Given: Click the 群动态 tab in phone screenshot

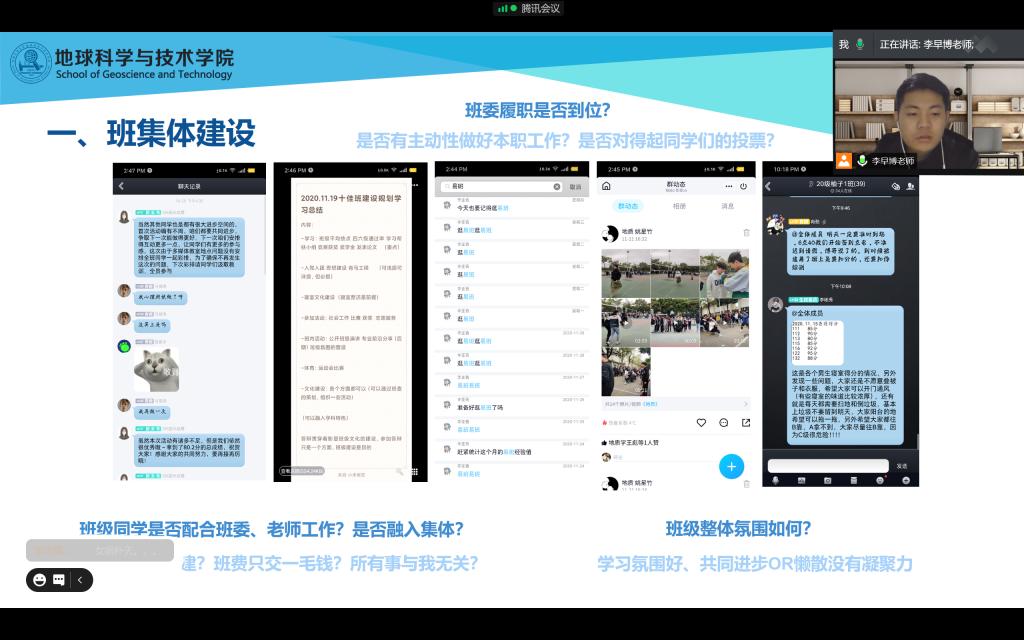Looking at the screenshot, I should click(628, 206).
